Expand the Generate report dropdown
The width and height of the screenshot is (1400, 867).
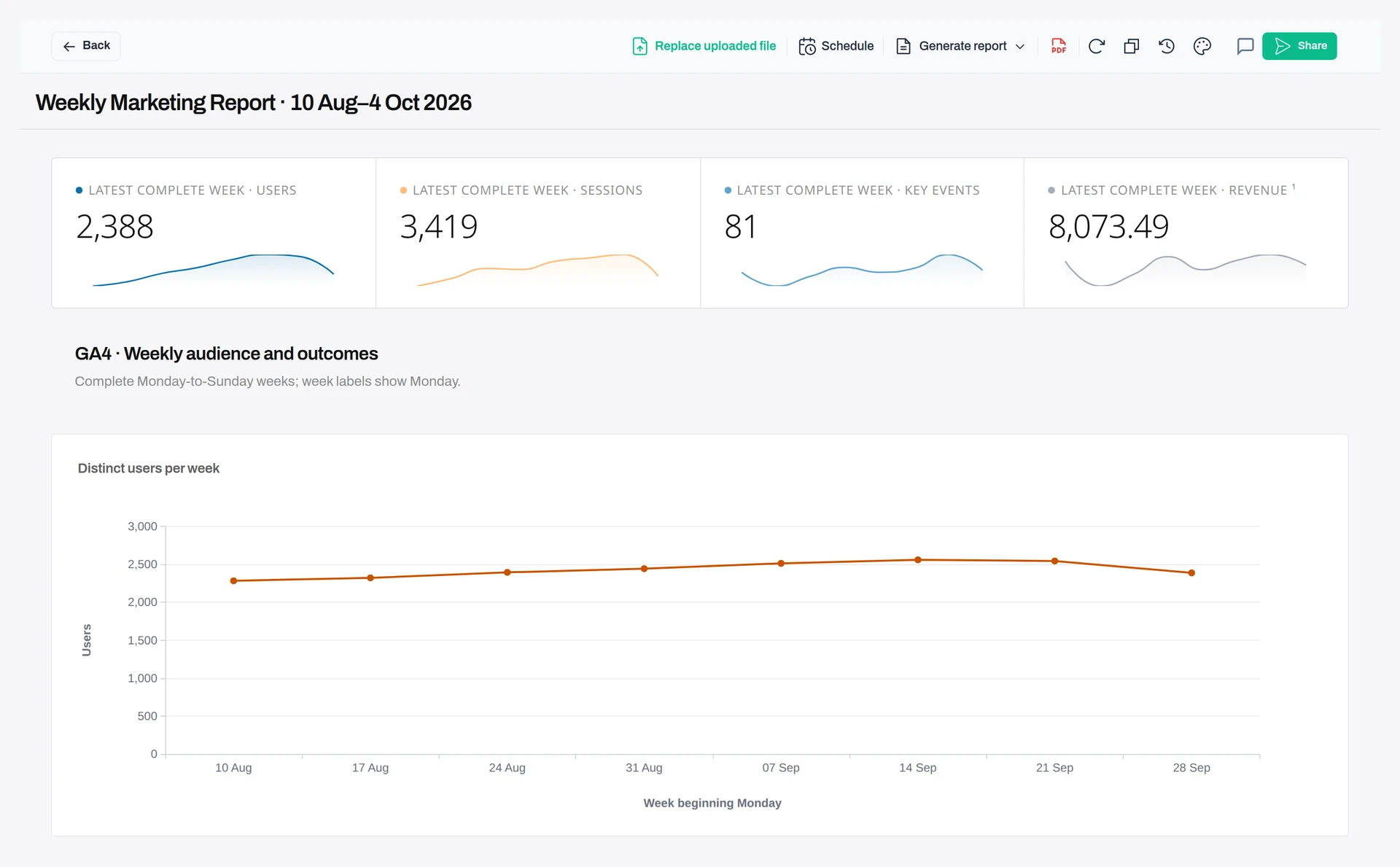960,46
